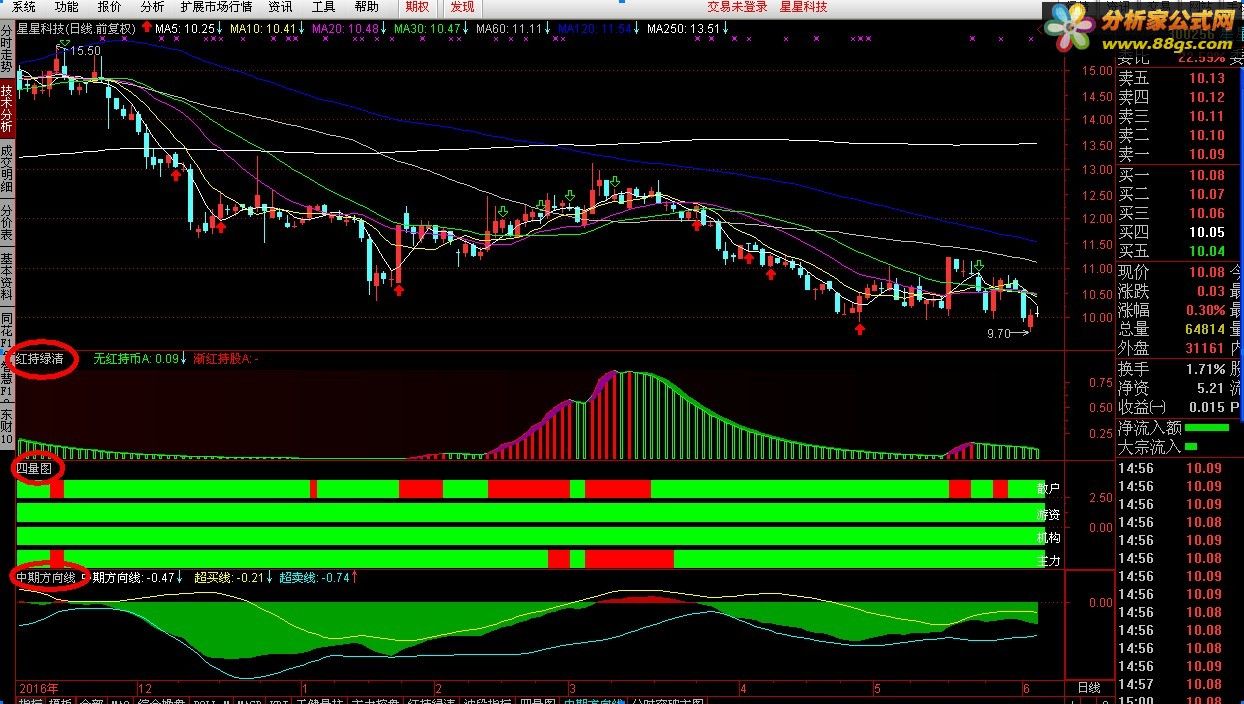Screen dimensions: 1244x704
Task: Click the 净流入额 green bar
Action: (x=1208, y=428)
